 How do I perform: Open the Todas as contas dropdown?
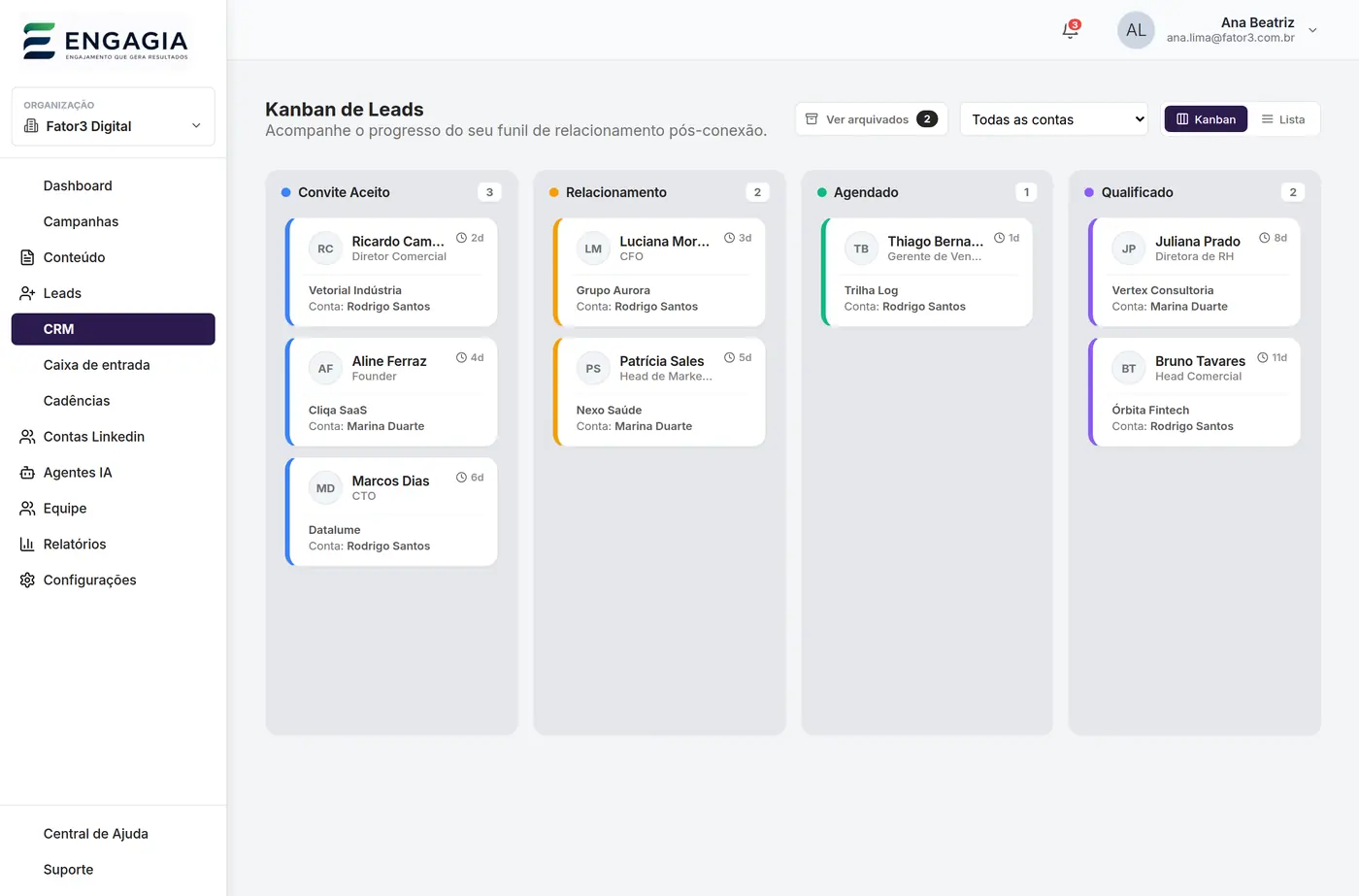[x=1054, y=119]
